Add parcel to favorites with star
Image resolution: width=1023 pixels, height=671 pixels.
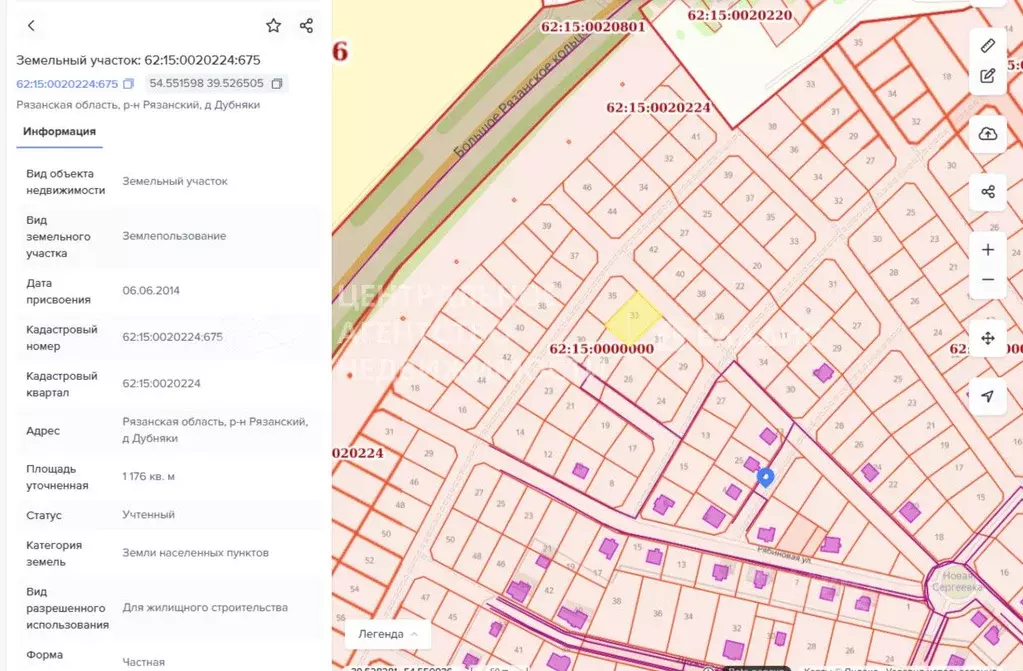[x=273, y=26]
